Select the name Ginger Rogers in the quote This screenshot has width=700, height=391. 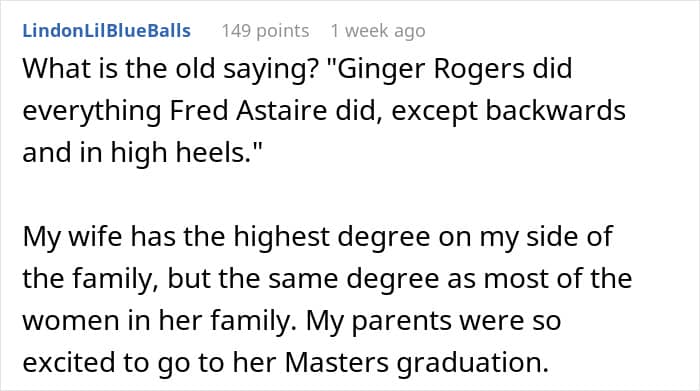(431, 69)
